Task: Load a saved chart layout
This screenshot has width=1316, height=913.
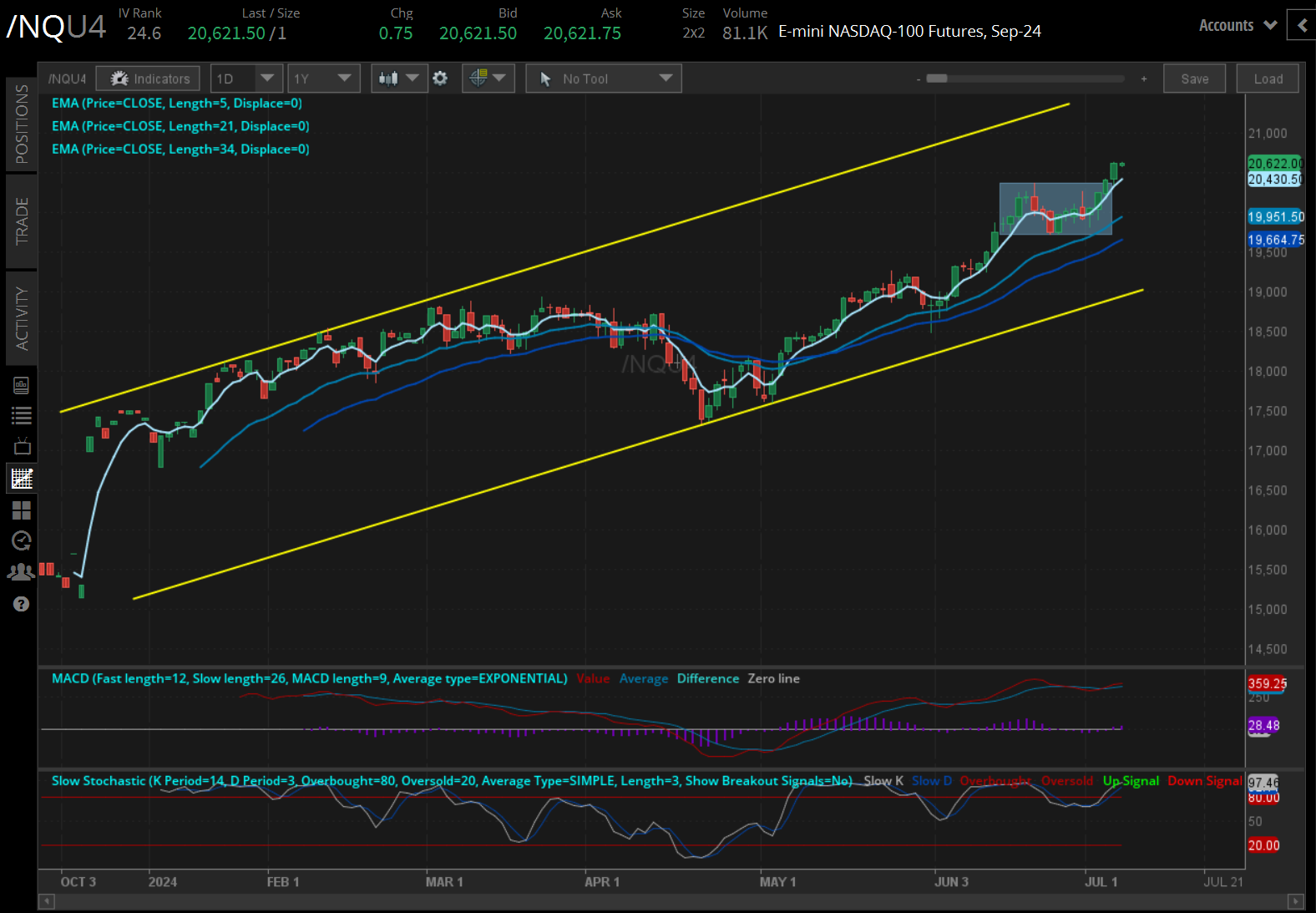Action: (x=1268, y=79)
